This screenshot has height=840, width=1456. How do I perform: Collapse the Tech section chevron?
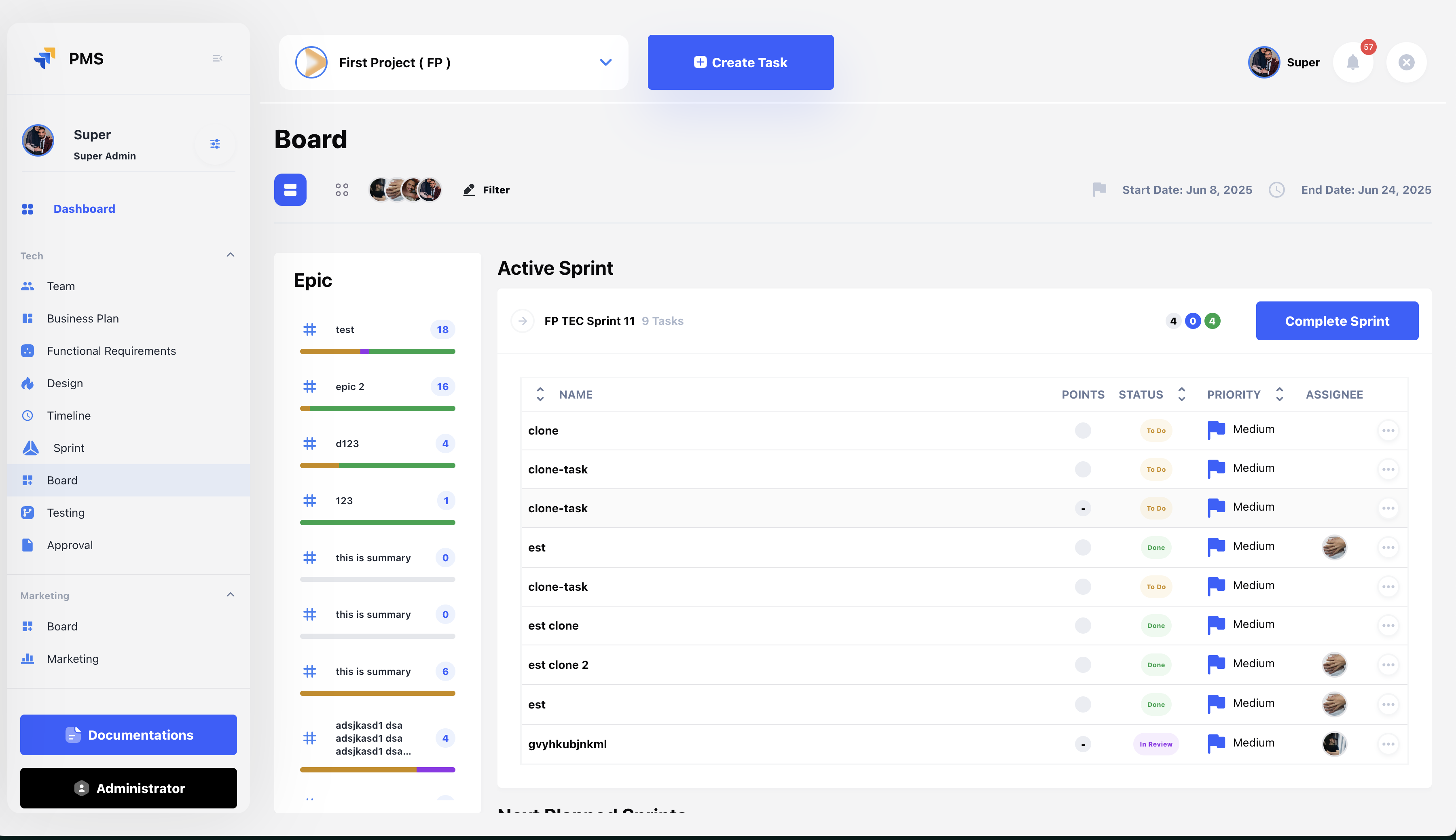231,255
